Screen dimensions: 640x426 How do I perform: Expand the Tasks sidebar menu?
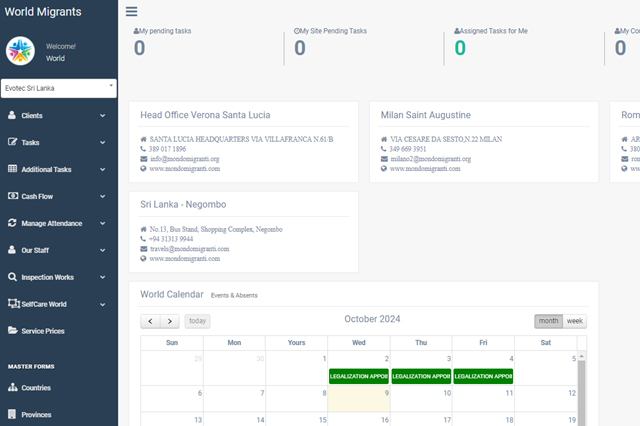point(58,142)
